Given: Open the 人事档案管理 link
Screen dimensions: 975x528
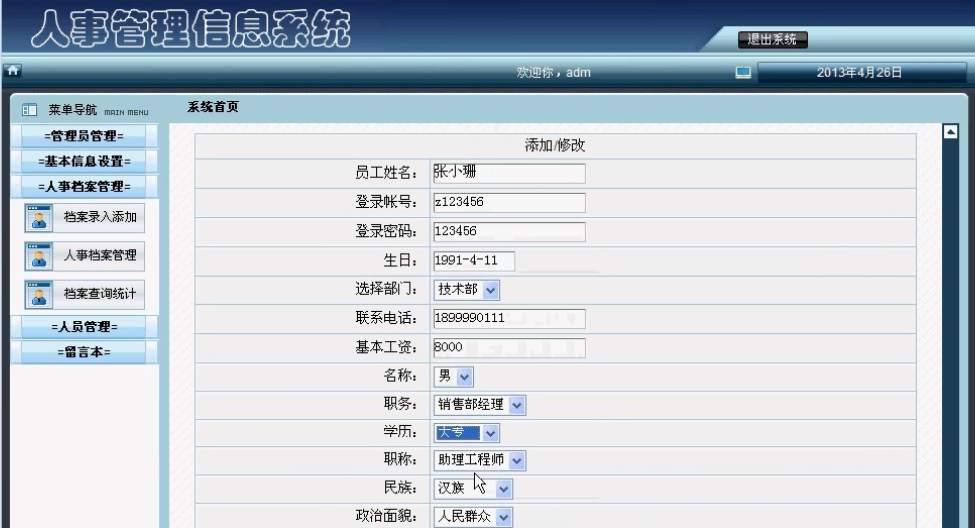Looking at the screenshot, I should coord(100,255).
